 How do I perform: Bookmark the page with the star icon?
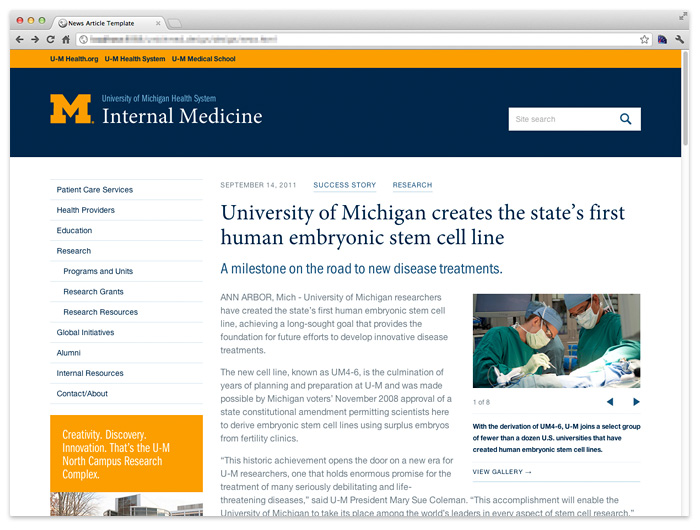click(644, 40)
